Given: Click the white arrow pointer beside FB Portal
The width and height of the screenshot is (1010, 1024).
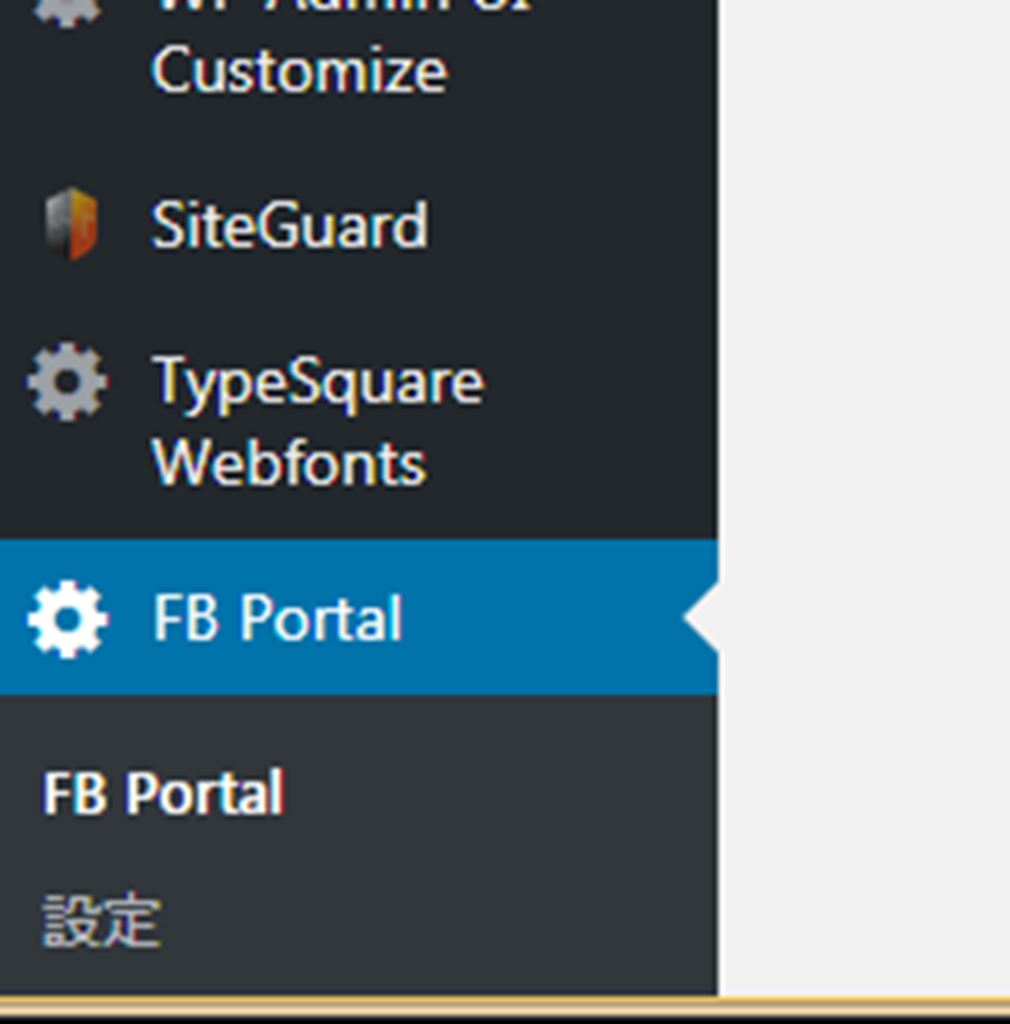Looking at the screenshot, I should click(x=703, y=618).
